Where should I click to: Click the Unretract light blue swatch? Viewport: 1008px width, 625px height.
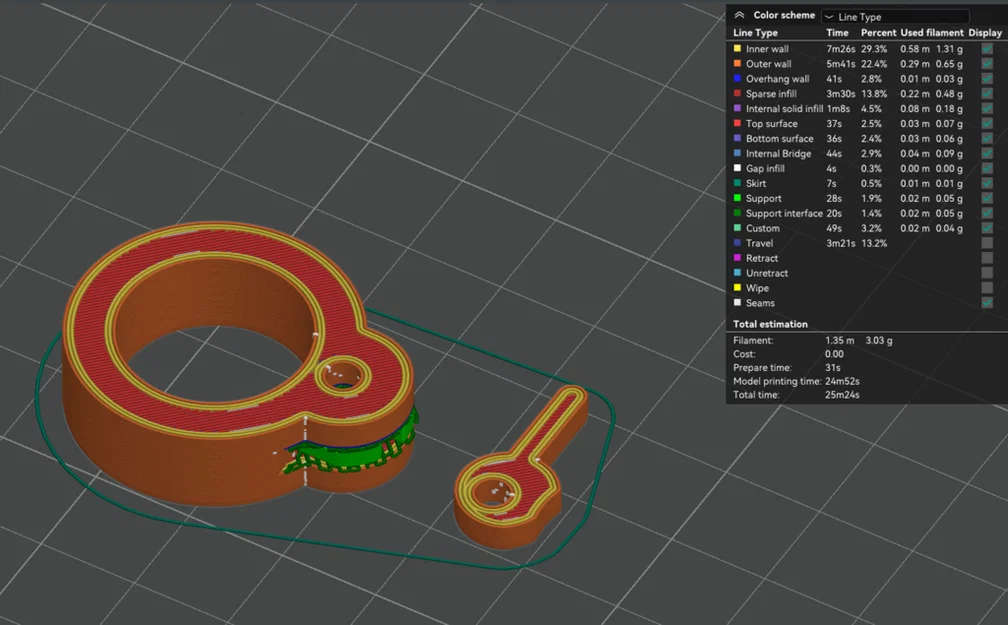[737, 273]
